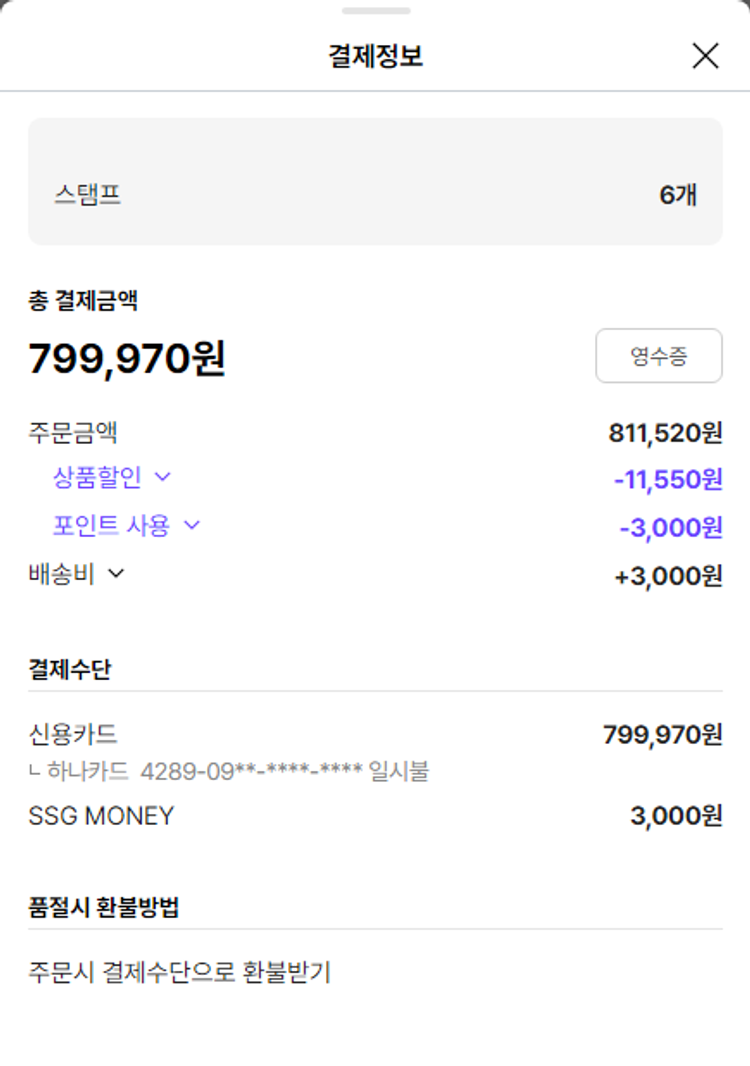The height and width of the screenshot is (1066, 750).
Task: Click 주문시 결제수단으로 환불받기 refund option
Action: tap(180, 971)
